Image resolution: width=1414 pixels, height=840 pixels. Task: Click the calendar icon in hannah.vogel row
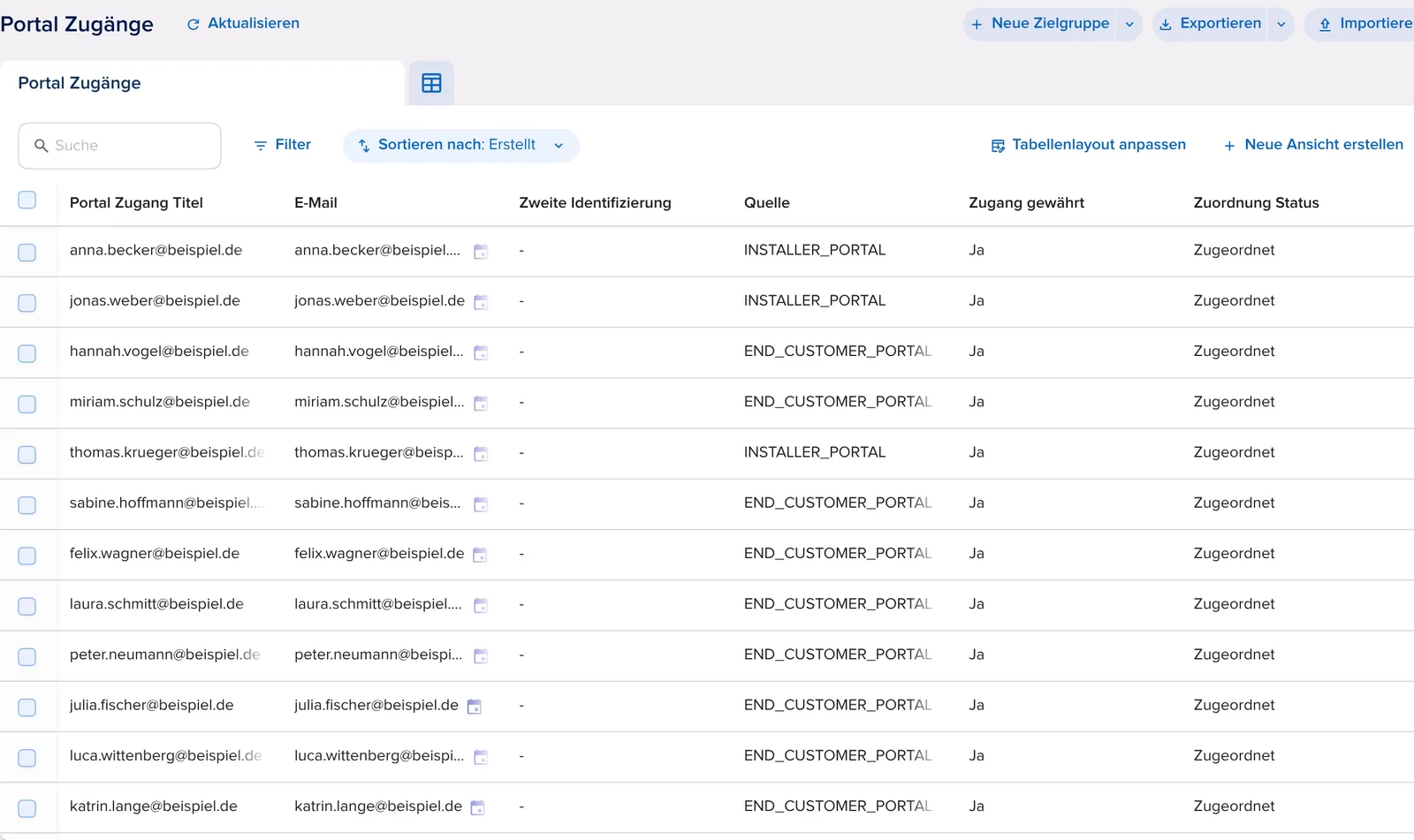click(481, 352)
